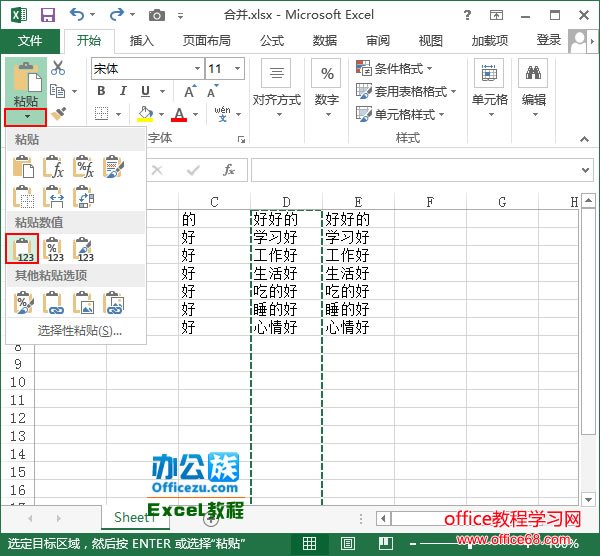Click the camera icon in quick access toolbar
Image resolution: width=600 pixels, height=556 pixels.
[x=157, y=15]
